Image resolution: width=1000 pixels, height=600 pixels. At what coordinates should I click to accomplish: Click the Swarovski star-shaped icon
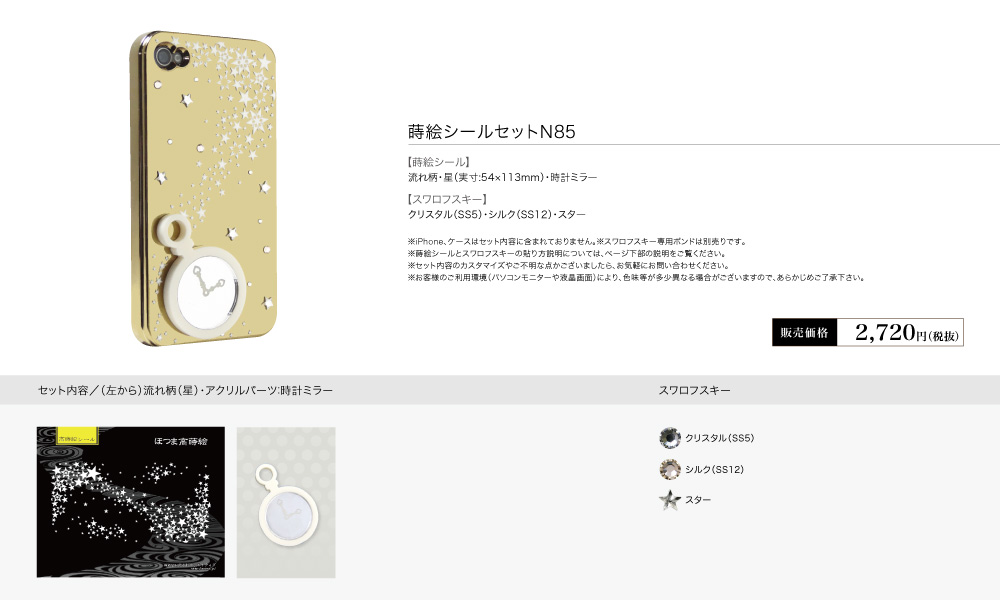670,500
